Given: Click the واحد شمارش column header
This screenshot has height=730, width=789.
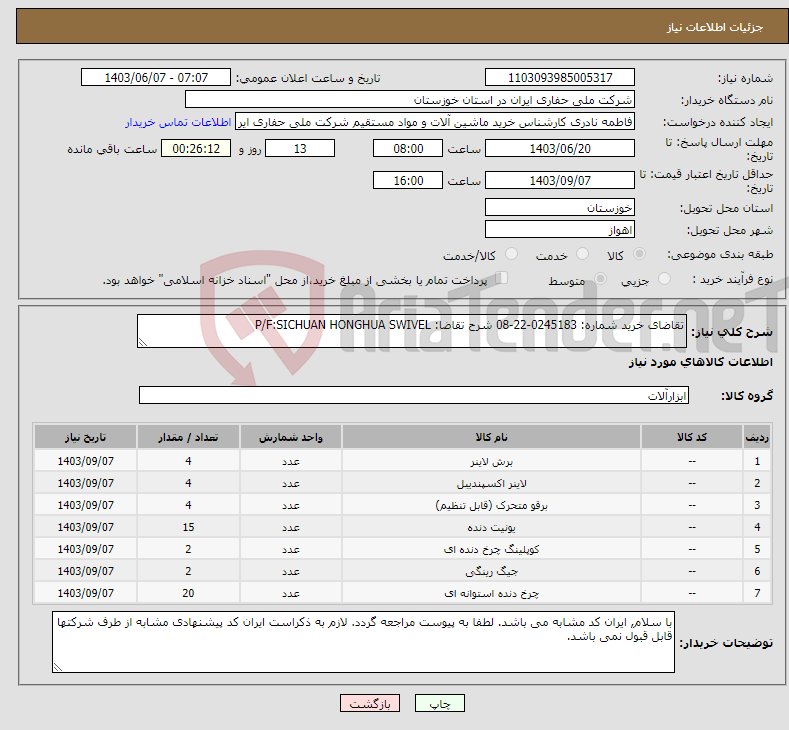Looking at the screenshot, I should coord(291,437).
